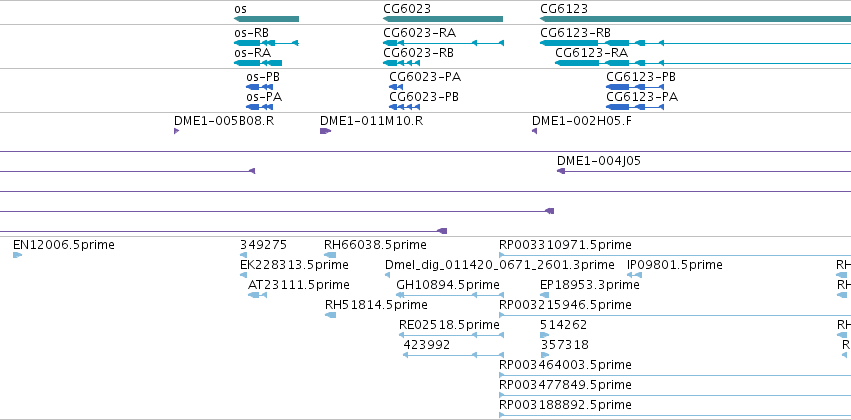
Task: Select the CG6023 gene bar
Action: point(443,19)
